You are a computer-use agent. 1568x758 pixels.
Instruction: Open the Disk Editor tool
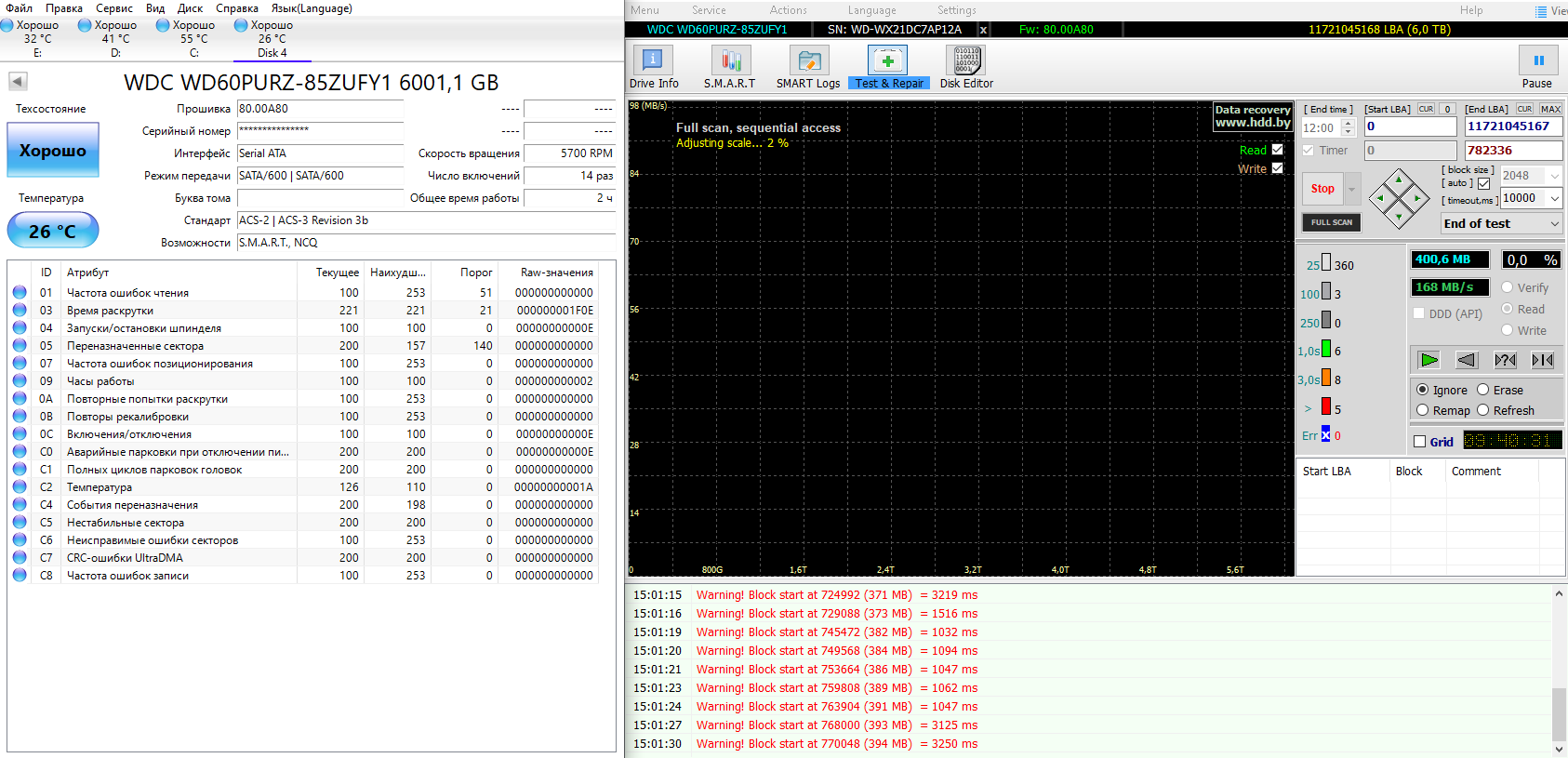click(965, 61)
